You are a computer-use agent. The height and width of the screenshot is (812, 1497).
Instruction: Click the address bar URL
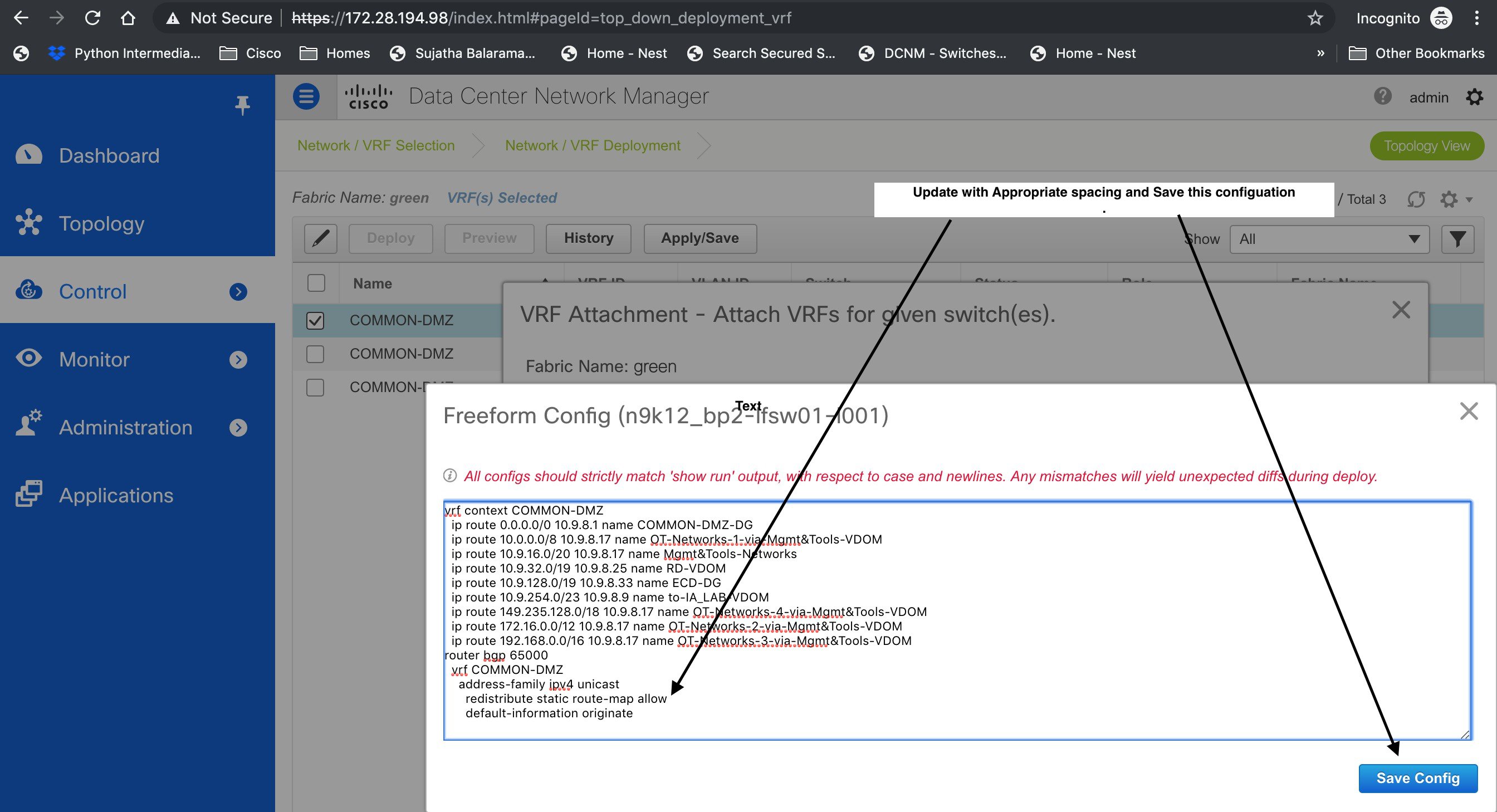pos(541,18)
